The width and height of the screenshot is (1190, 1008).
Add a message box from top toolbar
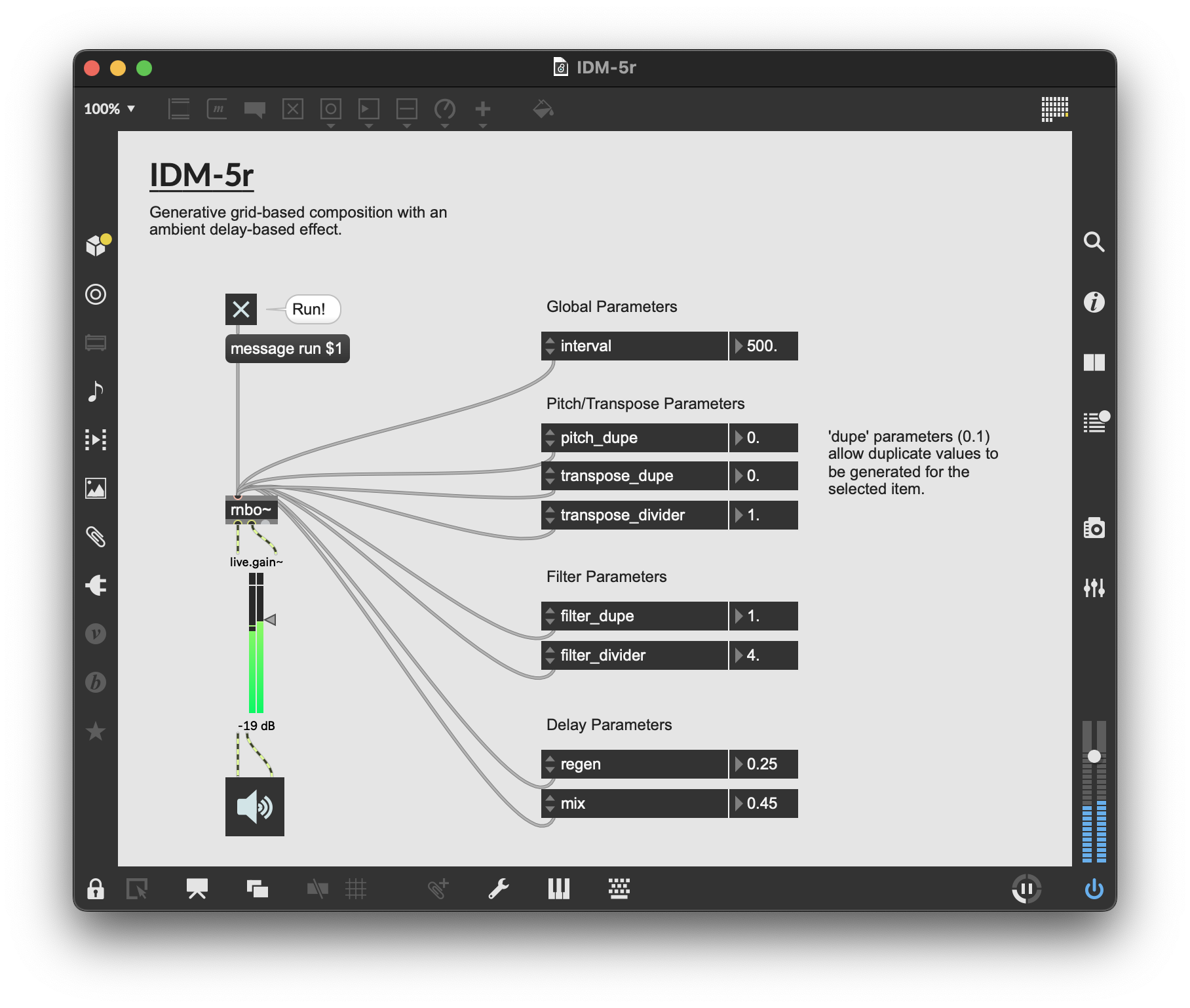(217, 109)
